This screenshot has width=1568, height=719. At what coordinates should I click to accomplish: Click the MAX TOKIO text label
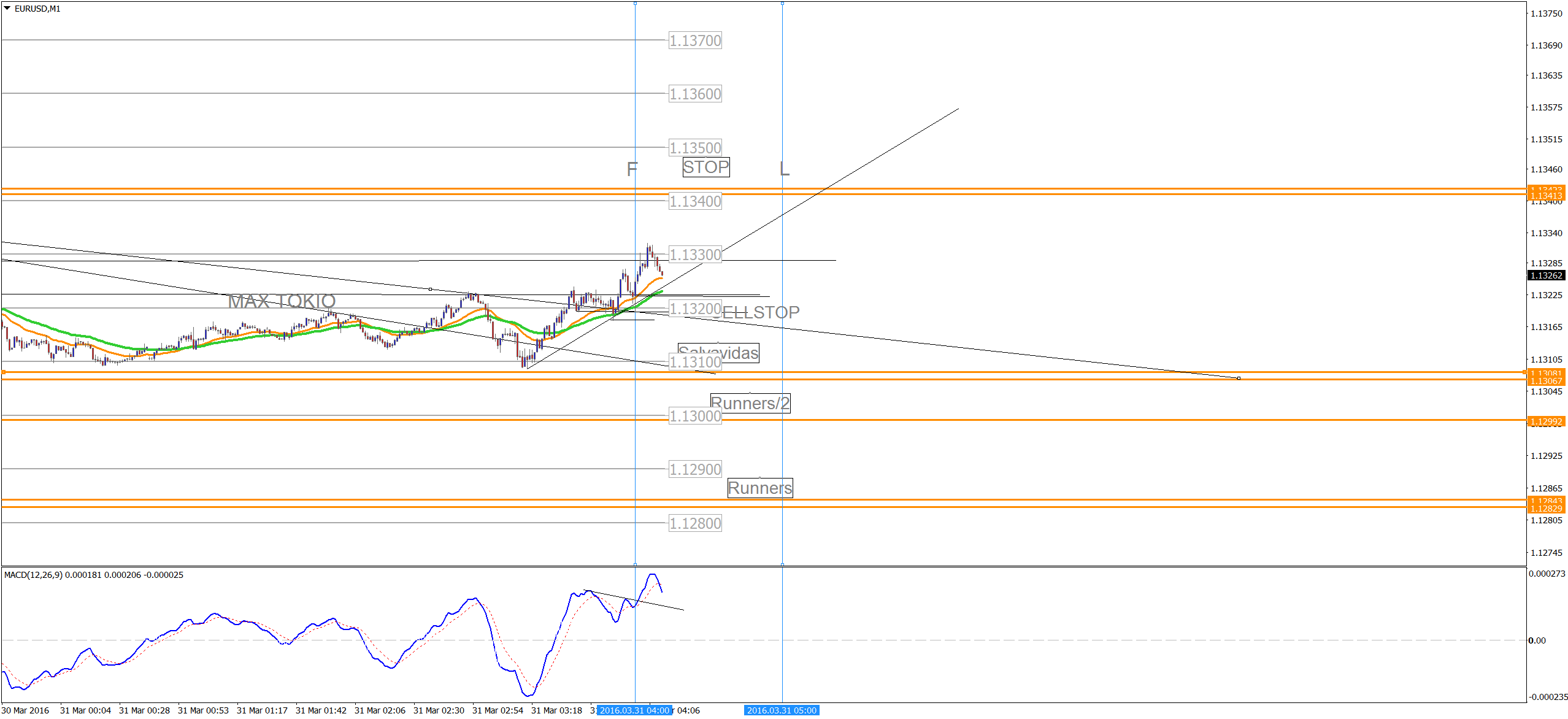[x=282, y=301]
